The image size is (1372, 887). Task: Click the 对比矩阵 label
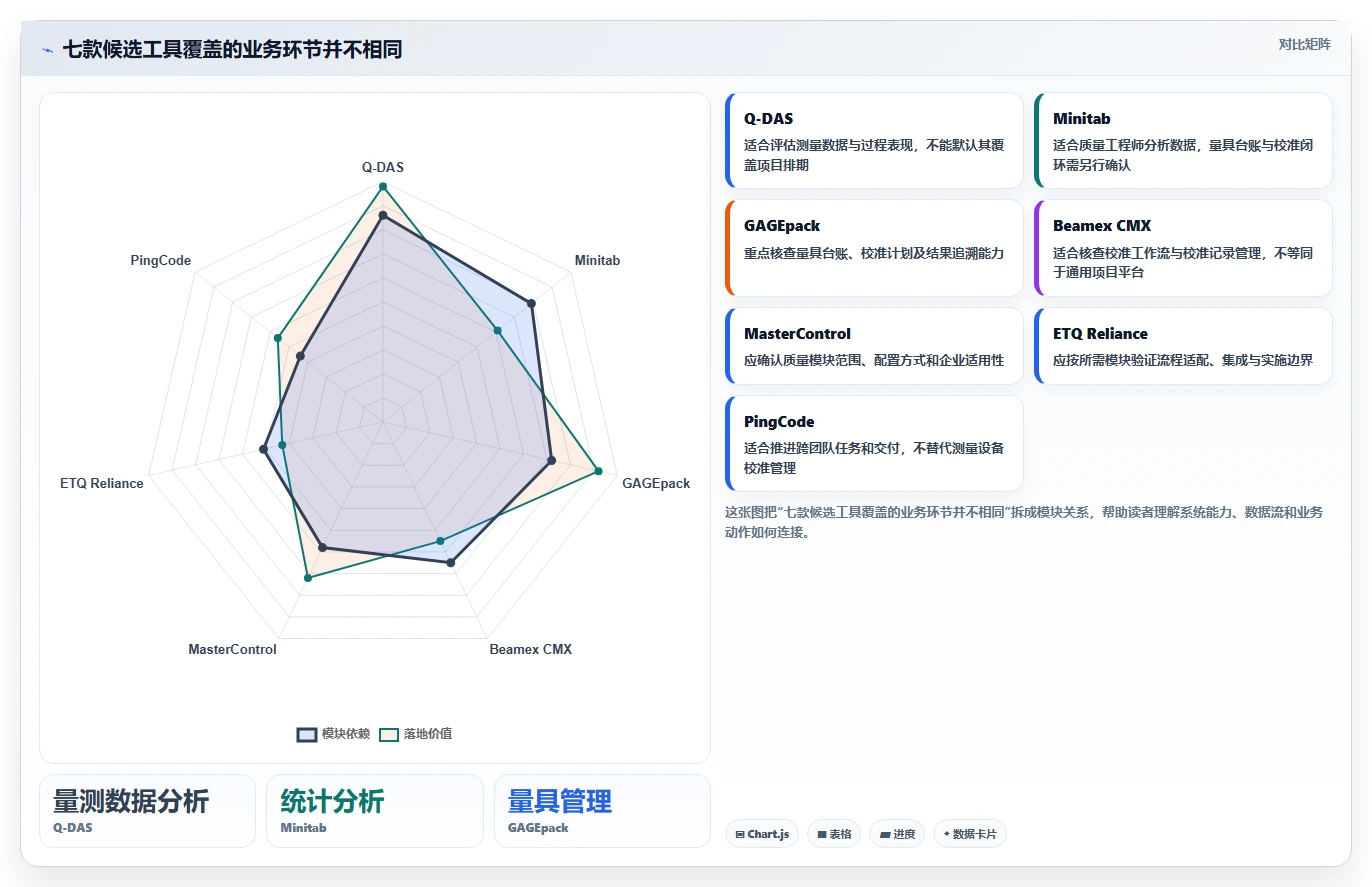tap(1304, 44)
